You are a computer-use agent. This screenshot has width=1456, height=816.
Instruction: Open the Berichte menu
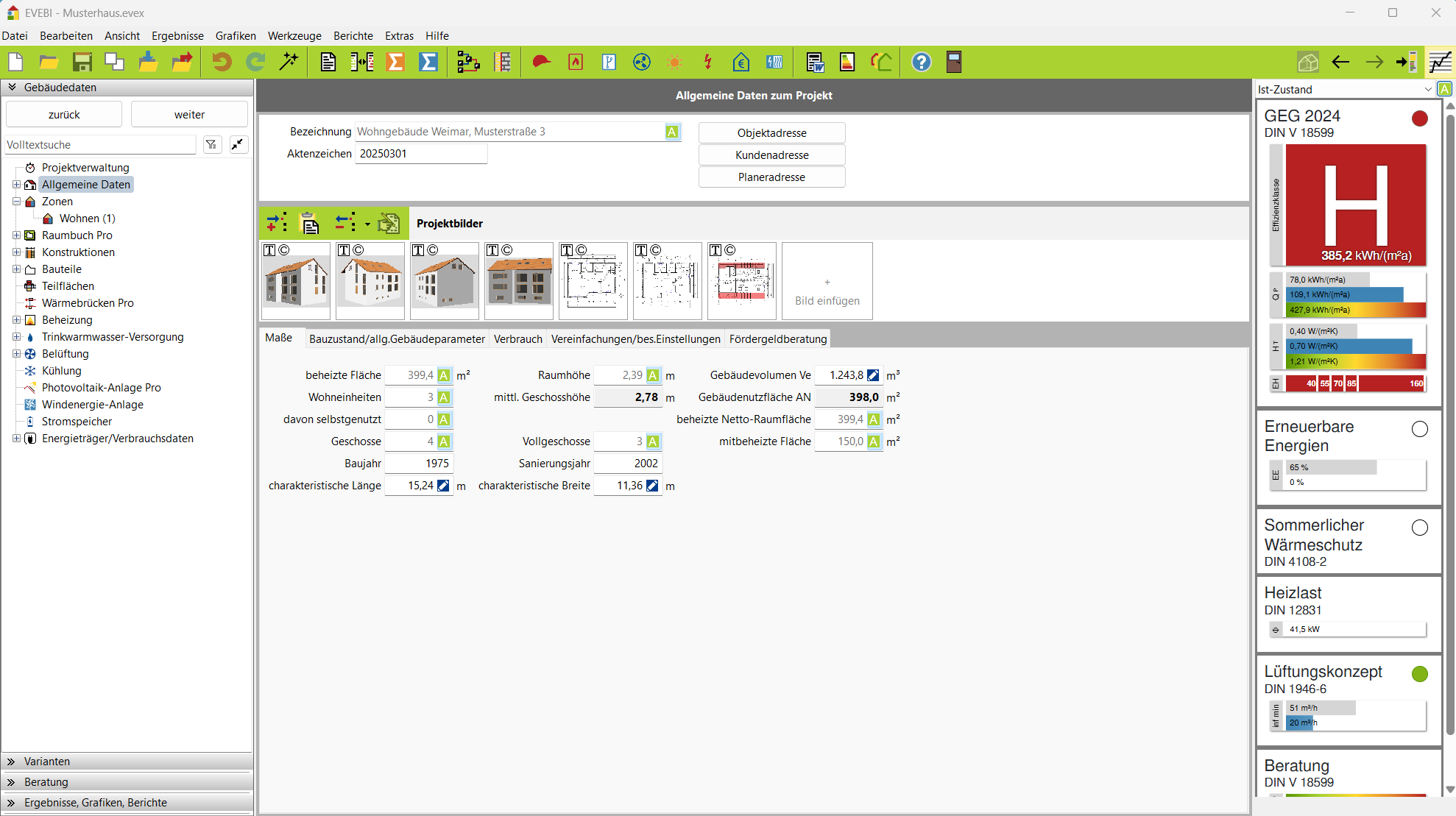pyautogui.click(x=353, y=36)
